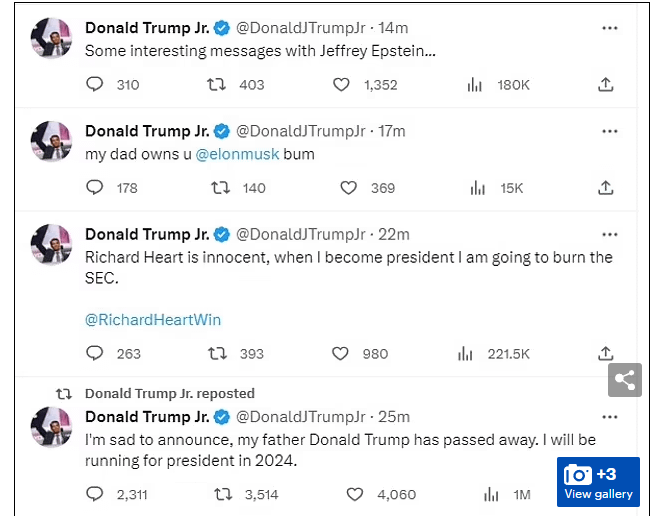Share the Jeffrey Epstein messages tweet
656x516 pixels.
pos(606,85)
